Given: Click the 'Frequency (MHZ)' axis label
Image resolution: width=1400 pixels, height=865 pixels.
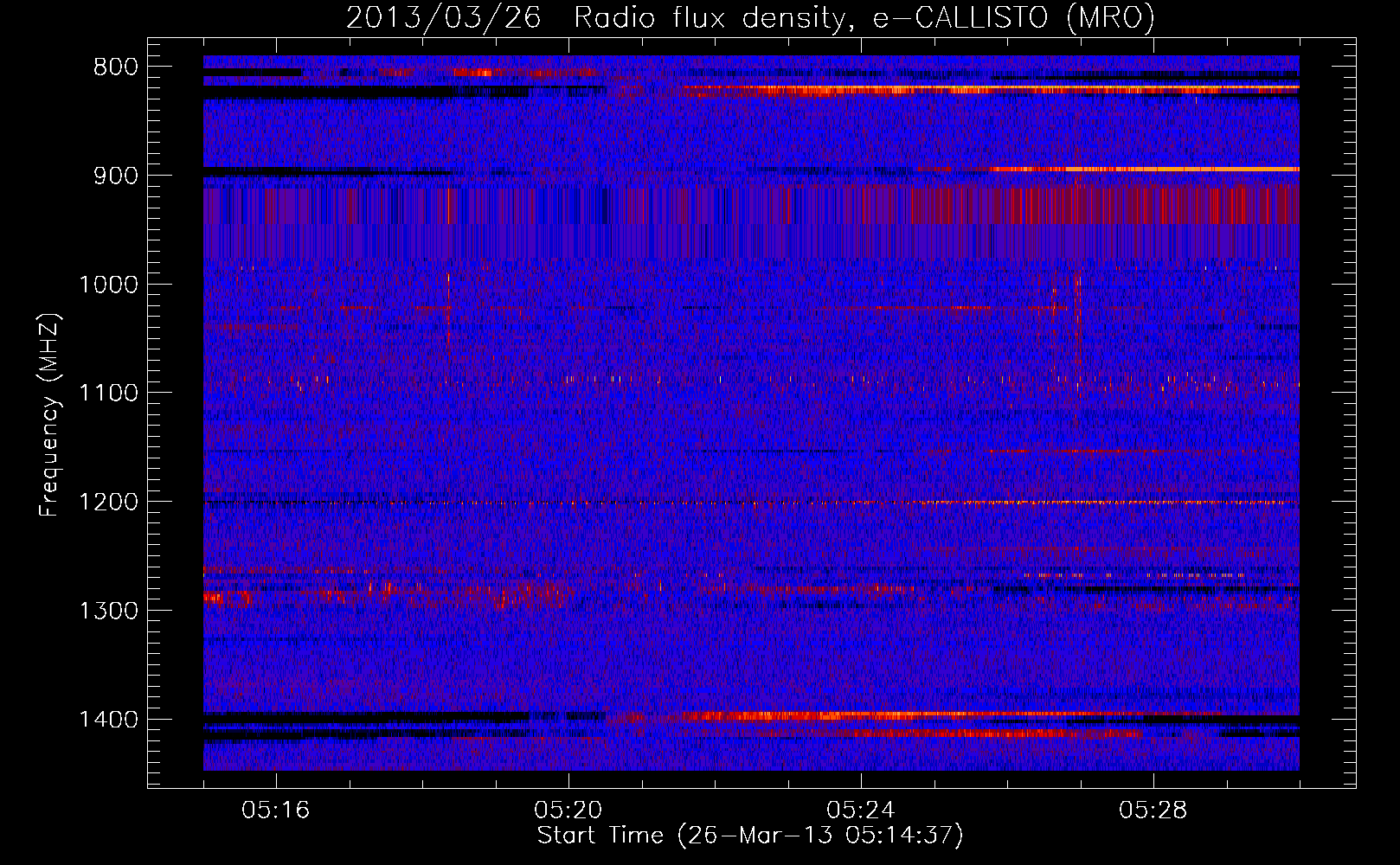Looking at the screenshot, I should click(49, 414).
